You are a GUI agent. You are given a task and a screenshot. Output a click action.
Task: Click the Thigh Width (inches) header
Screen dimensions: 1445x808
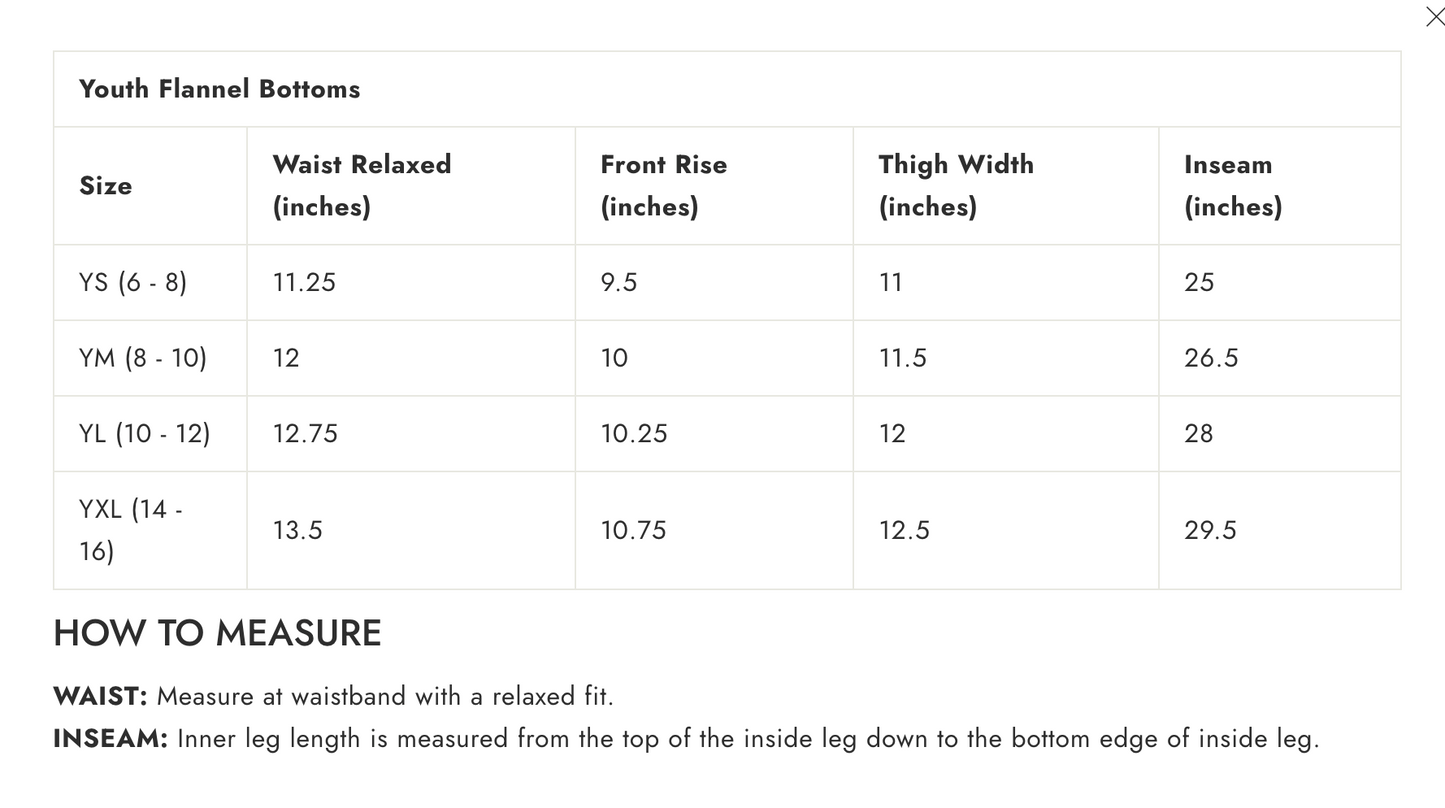pos(956,186)
